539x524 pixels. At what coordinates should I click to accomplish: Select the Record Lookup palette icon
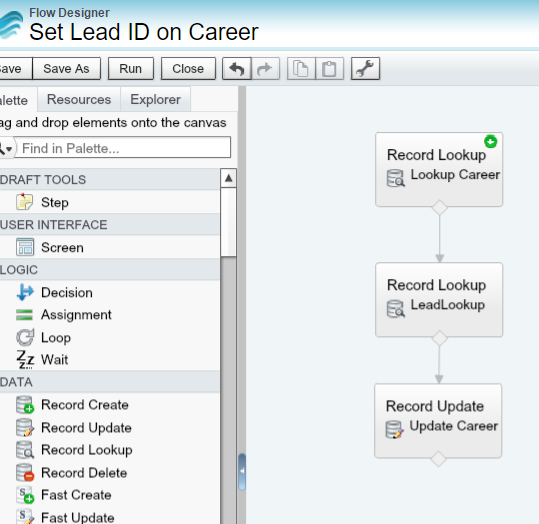tap(25, 450)
